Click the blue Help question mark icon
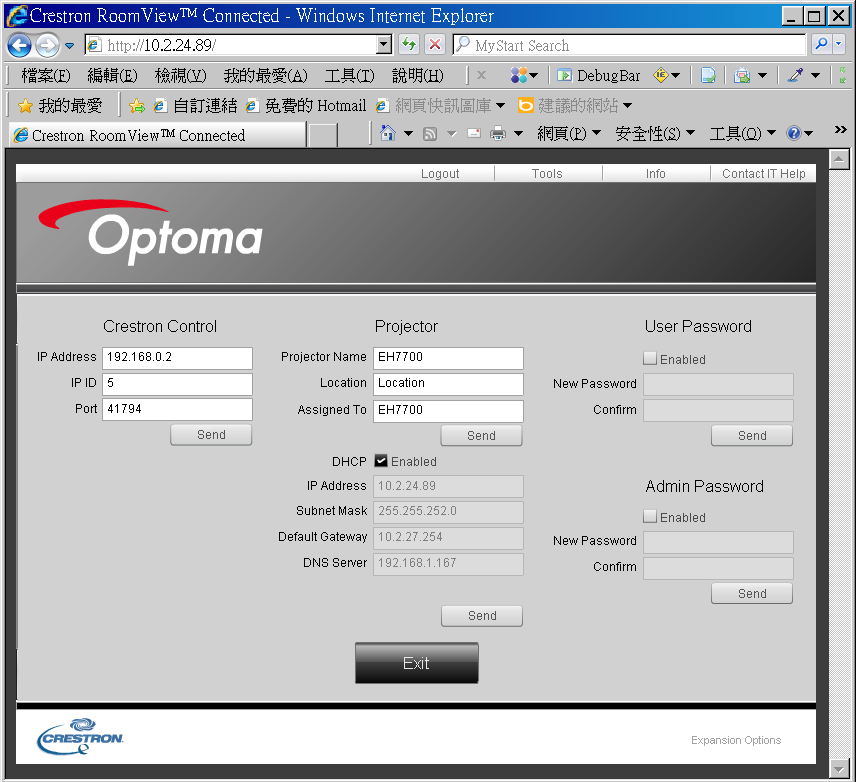The height and width of the screenshot is (782, 856). point(794,133)
